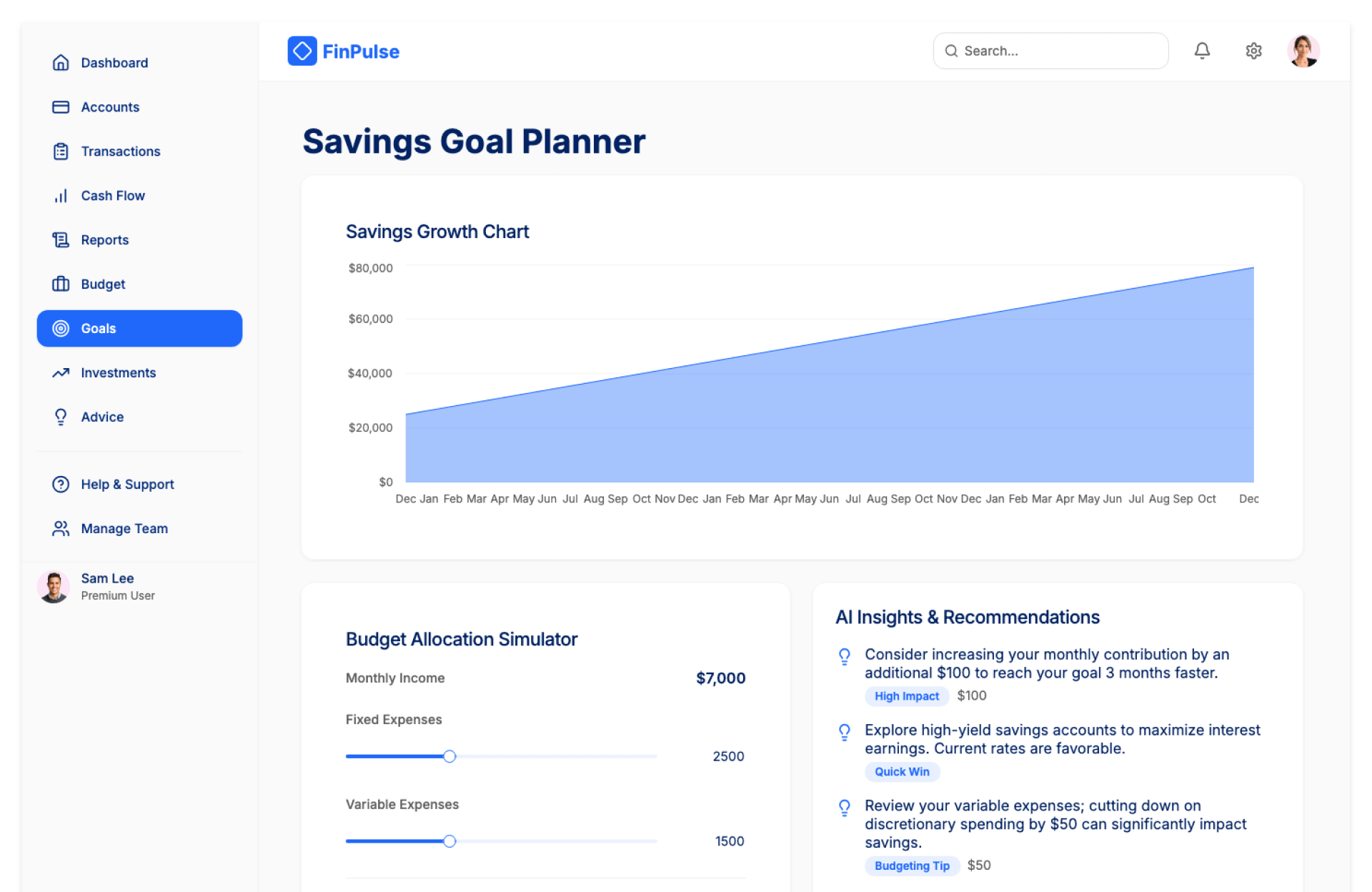The image size is (1372, 892).
Task: Click the Cash Flow bar chart icon
Action: pyautogui.click(x=61, y=196)
